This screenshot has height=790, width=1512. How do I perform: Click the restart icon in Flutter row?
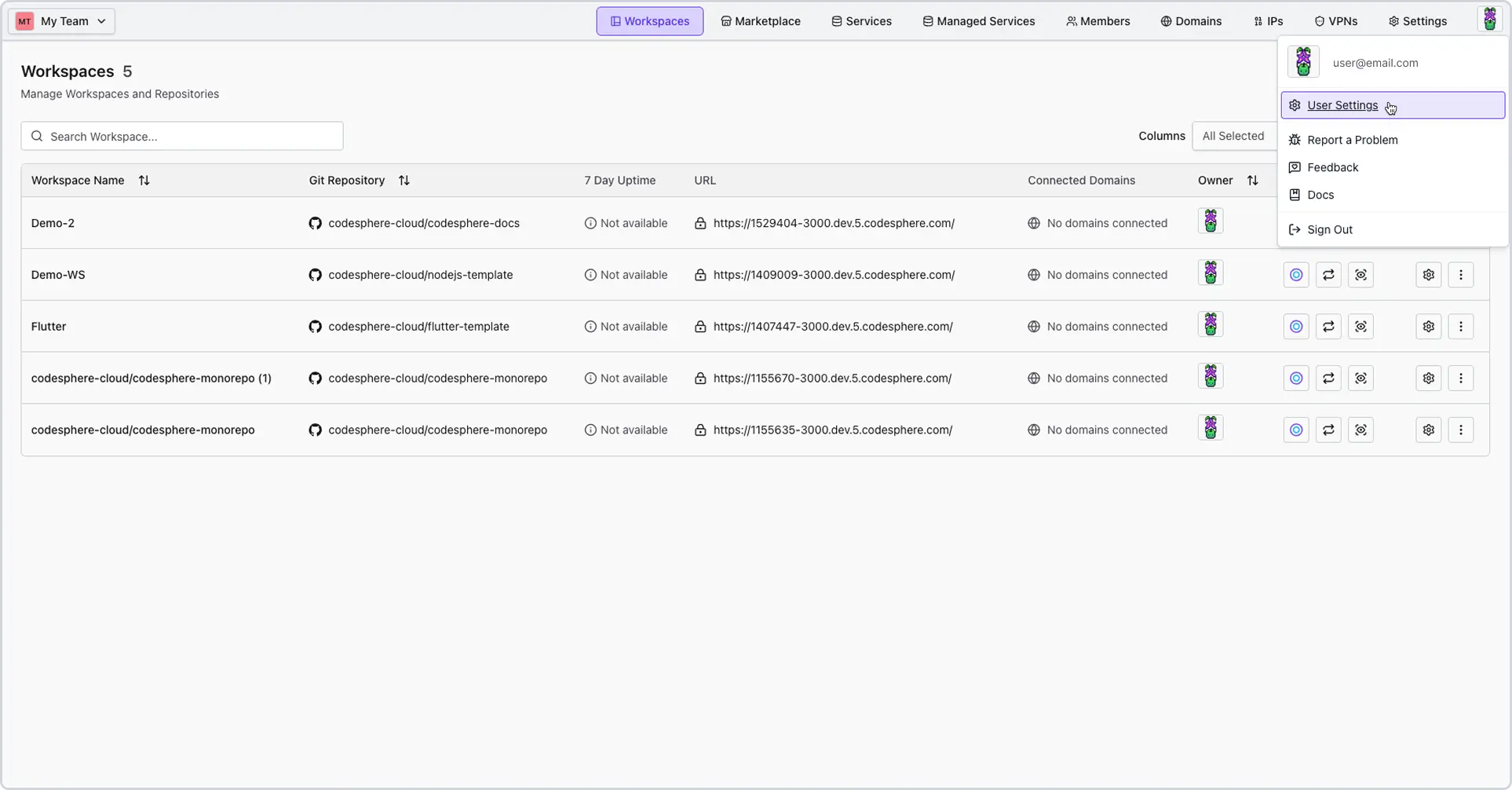coord(1328,327)
